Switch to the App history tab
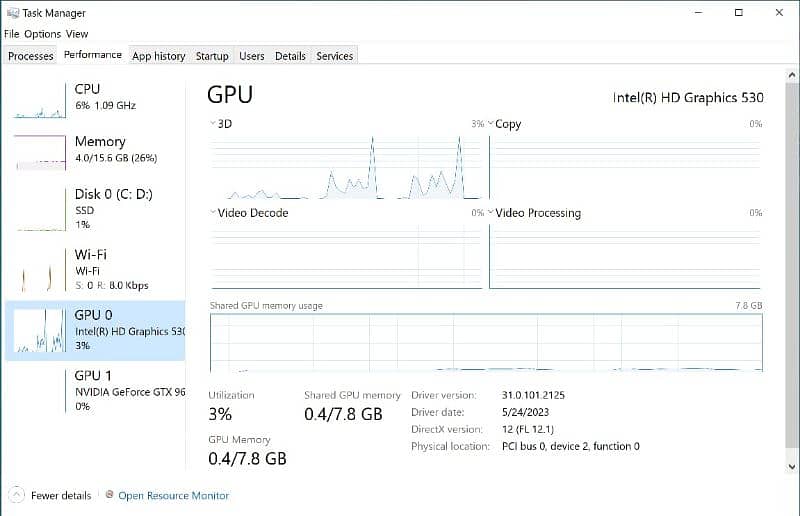This screenshot has width=800, height=516. [x=158, y=56]
